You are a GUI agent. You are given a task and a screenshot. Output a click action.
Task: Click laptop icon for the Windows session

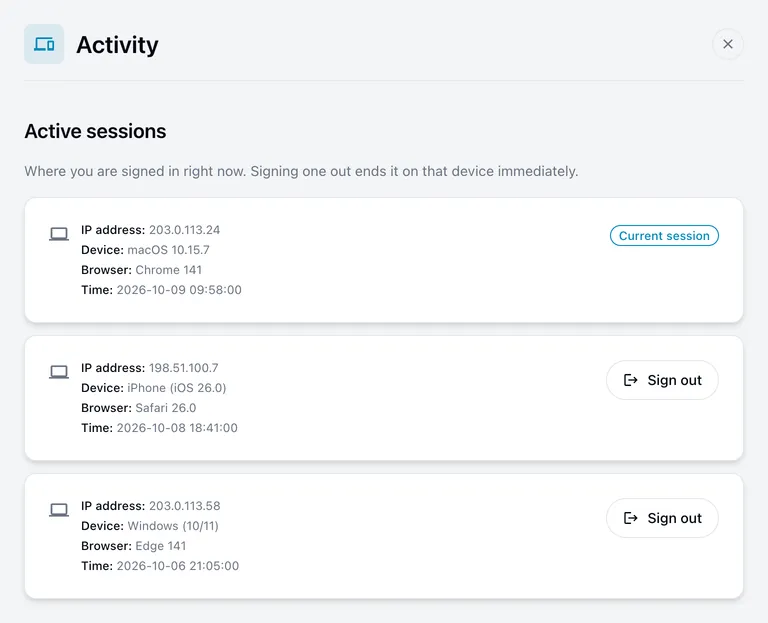click(59, 510)
